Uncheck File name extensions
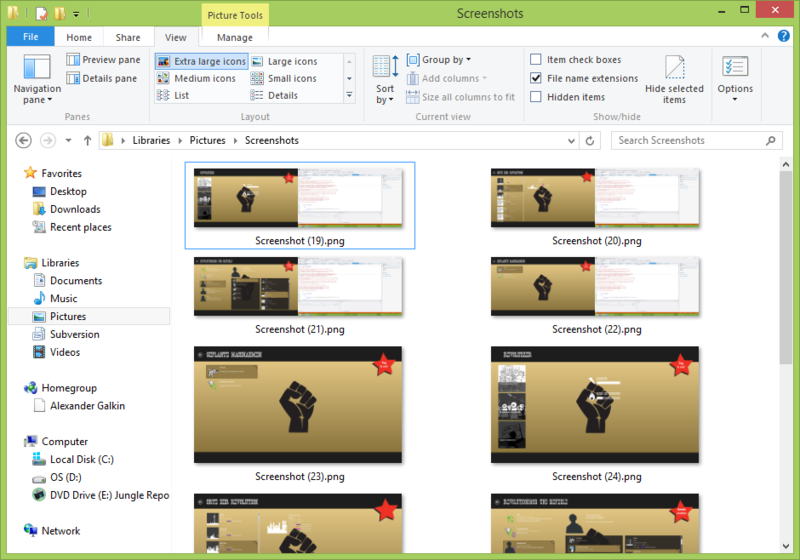 536,78
